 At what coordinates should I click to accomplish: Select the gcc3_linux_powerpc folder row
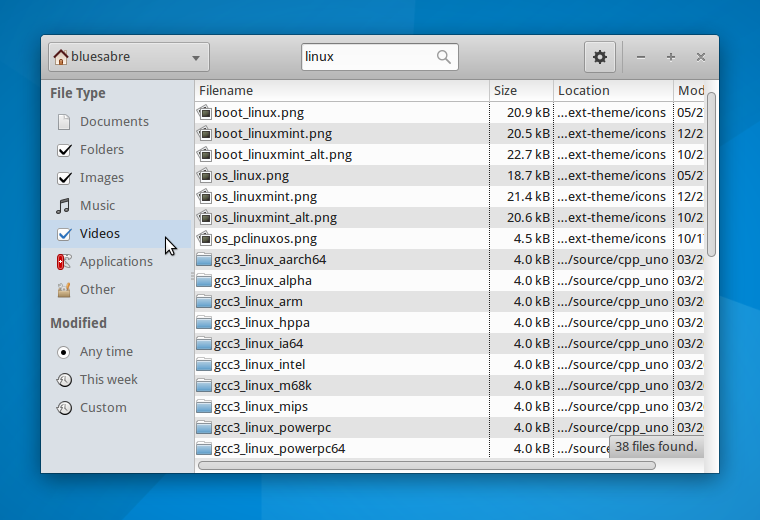pos(449,428)
